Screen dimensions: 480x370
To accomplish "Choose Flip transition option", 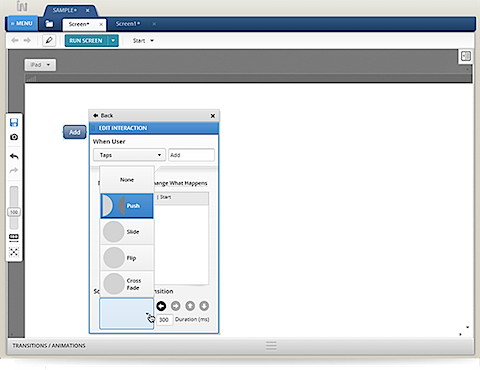I will pyautogui.click(x=127, y=258).
